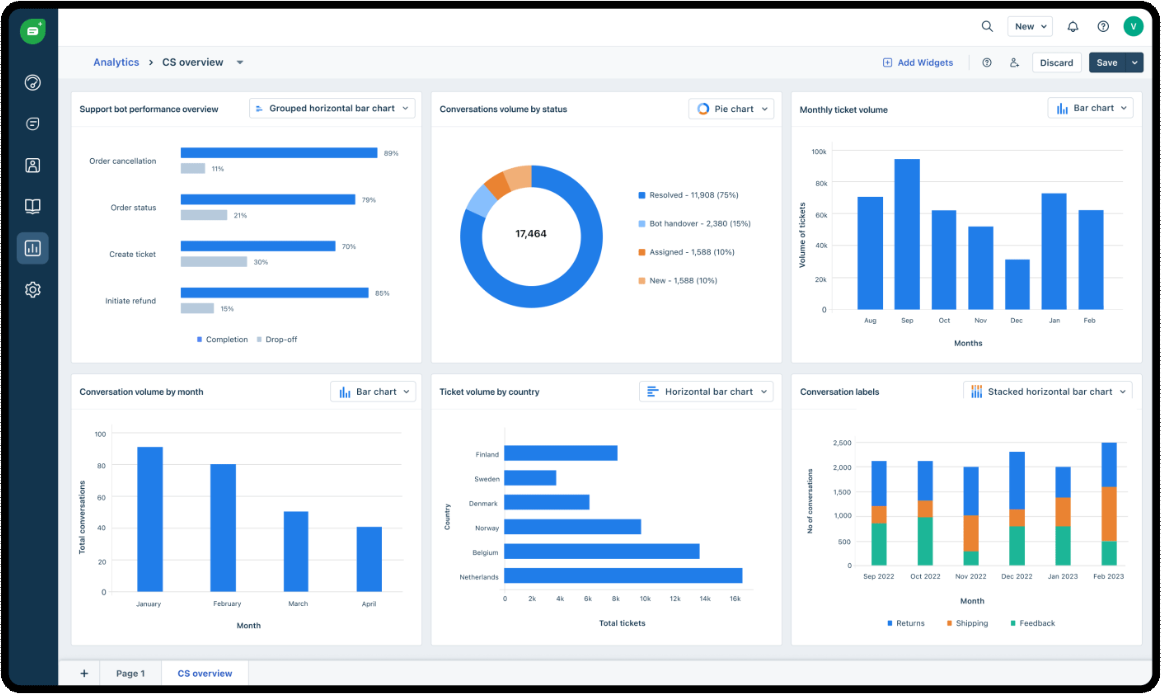Open Settings via the gear icon
Image resolution: width=1161 pixels, height=694 pixels.
[x=32, y=289]
